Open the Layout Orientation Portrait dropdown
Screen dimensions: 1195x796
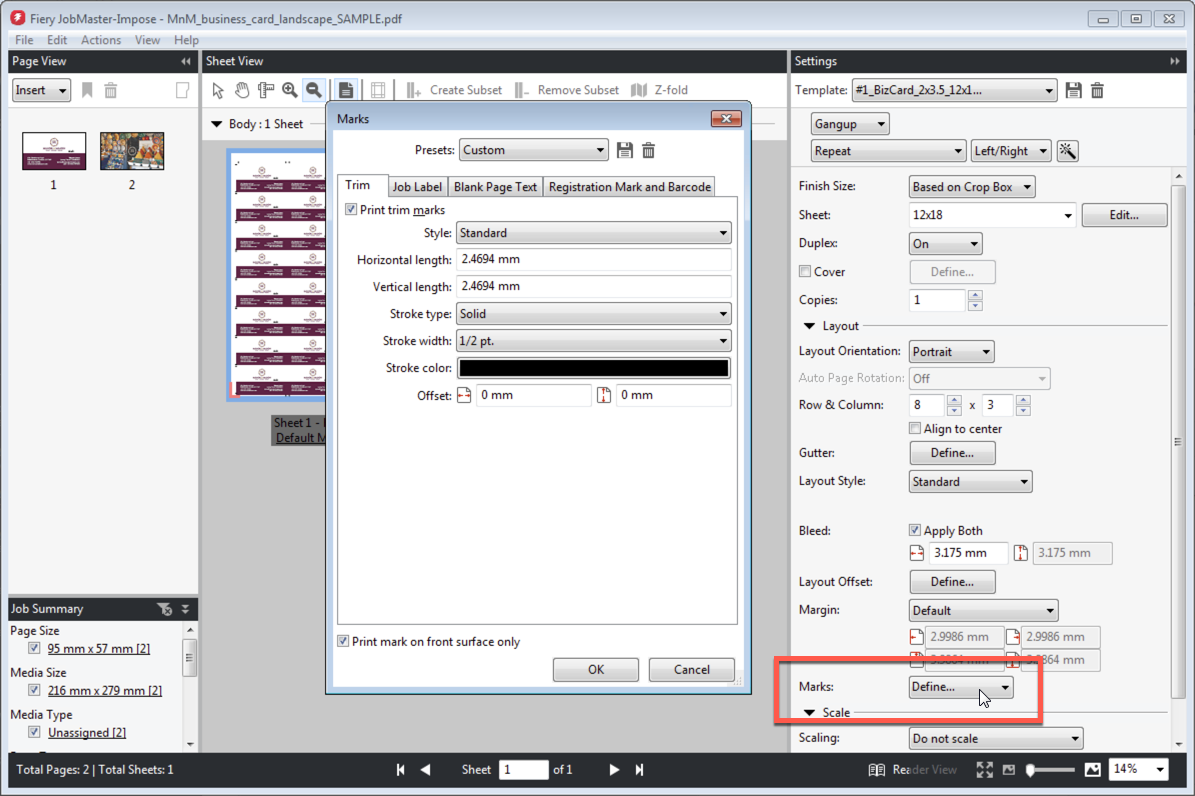951,352
